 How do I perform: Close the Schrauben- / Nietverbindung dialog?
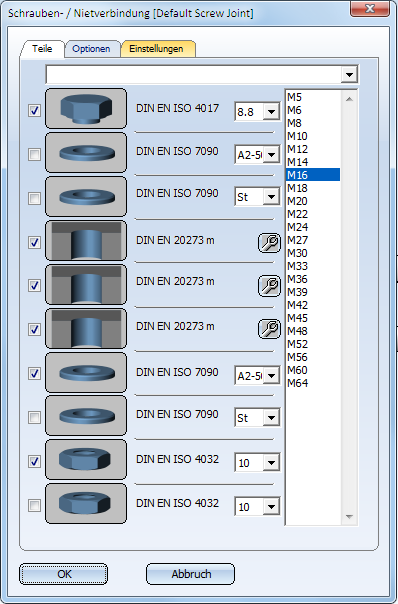tap(369, 8)
